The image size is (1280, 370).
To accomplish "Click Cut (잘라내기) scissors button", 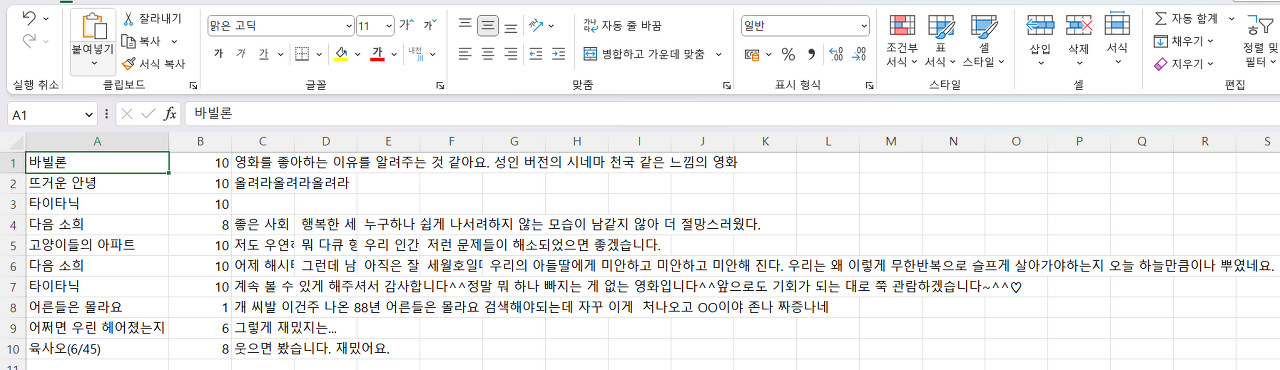I will tap(152, 18).
